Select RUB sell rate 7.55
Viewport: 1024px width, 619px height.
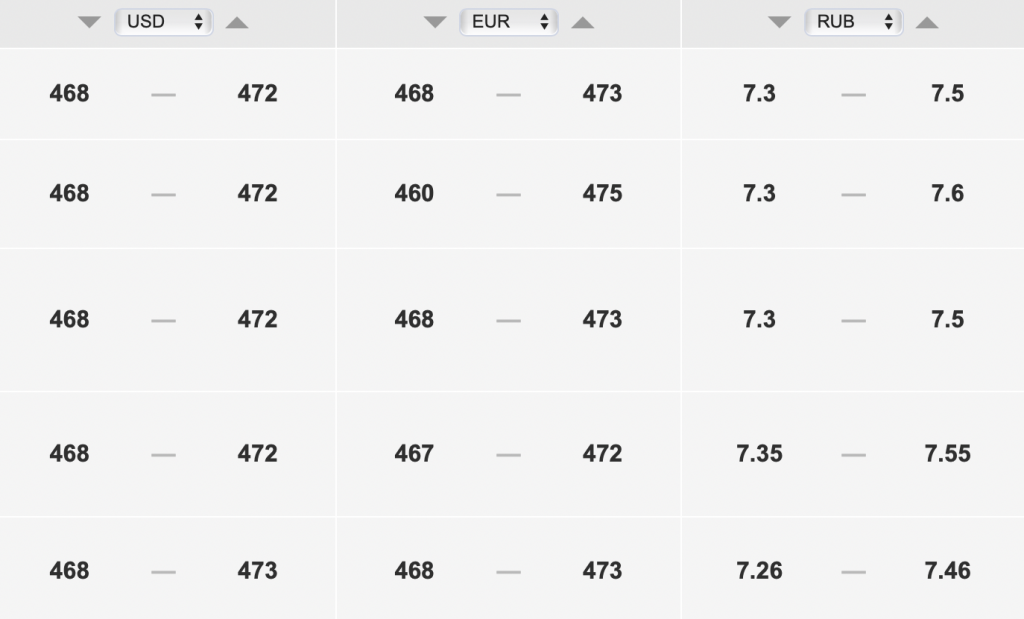pyautogui.click(x=947, y=454)
